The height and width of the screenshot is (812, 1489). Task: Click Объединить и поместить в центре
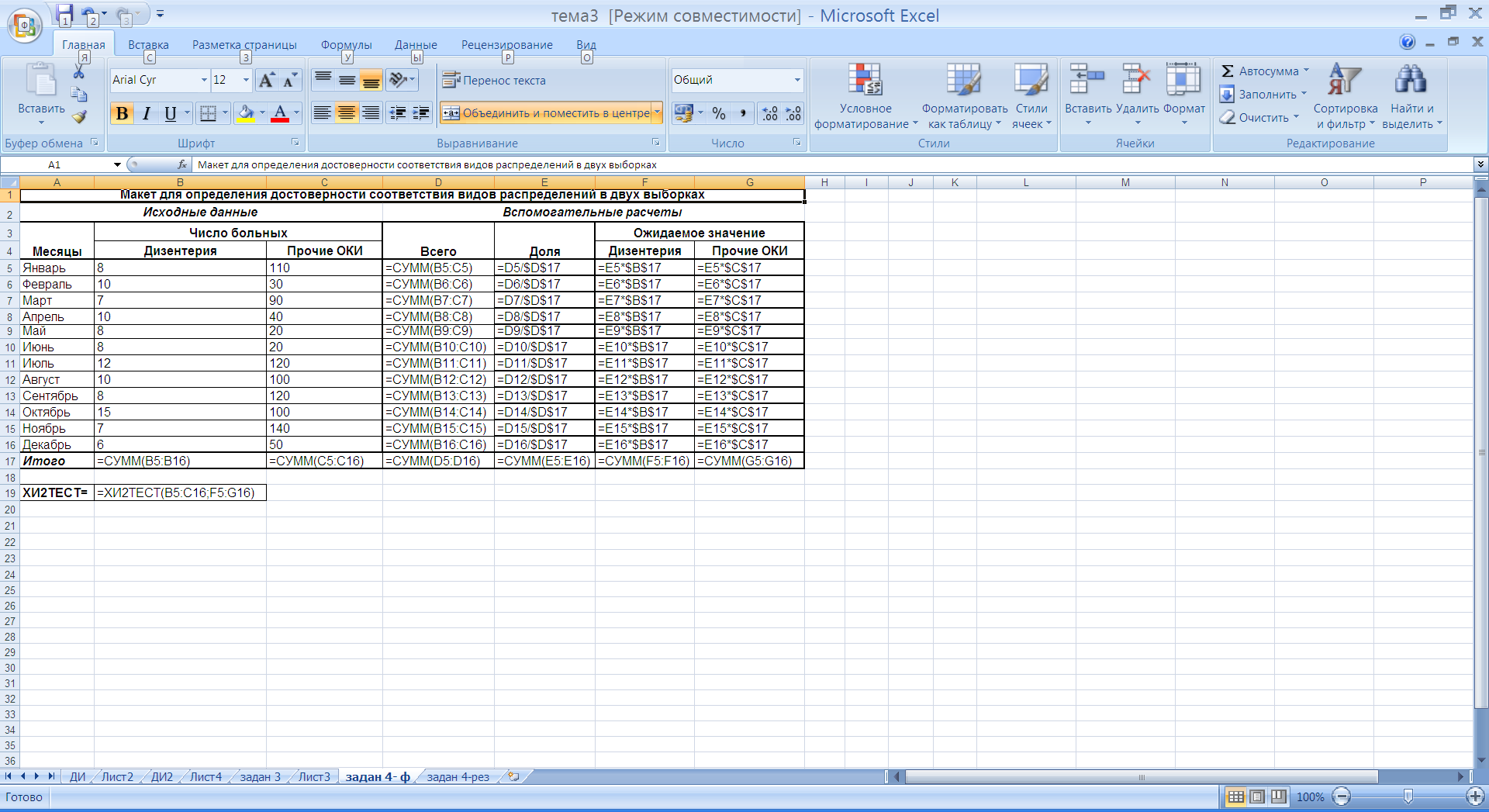[x=547, y=113]
